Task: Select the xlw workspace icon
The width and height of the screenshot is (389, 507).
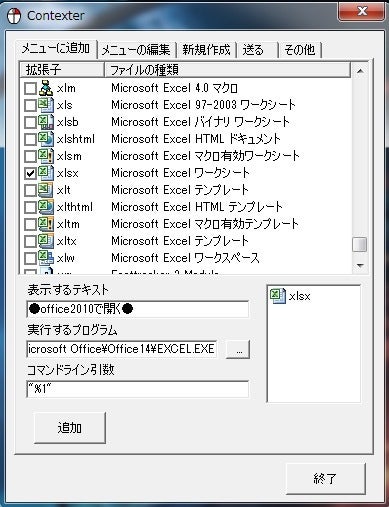Action: [46, 258]
